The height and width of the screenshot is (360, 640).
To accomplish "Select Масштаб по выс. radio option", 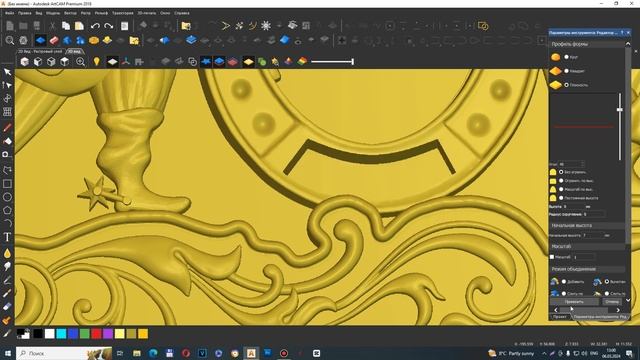I will [x=561, y=189].
